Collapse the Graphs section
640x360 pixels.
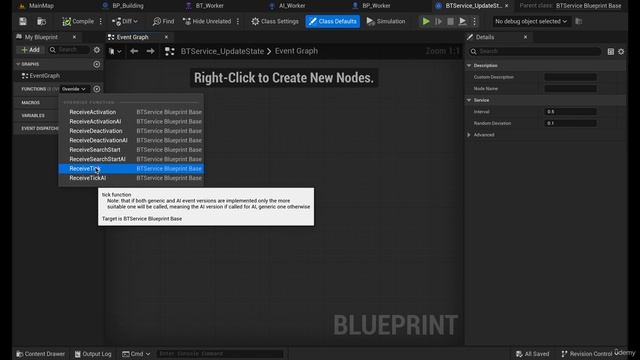(x=18, y=64)
